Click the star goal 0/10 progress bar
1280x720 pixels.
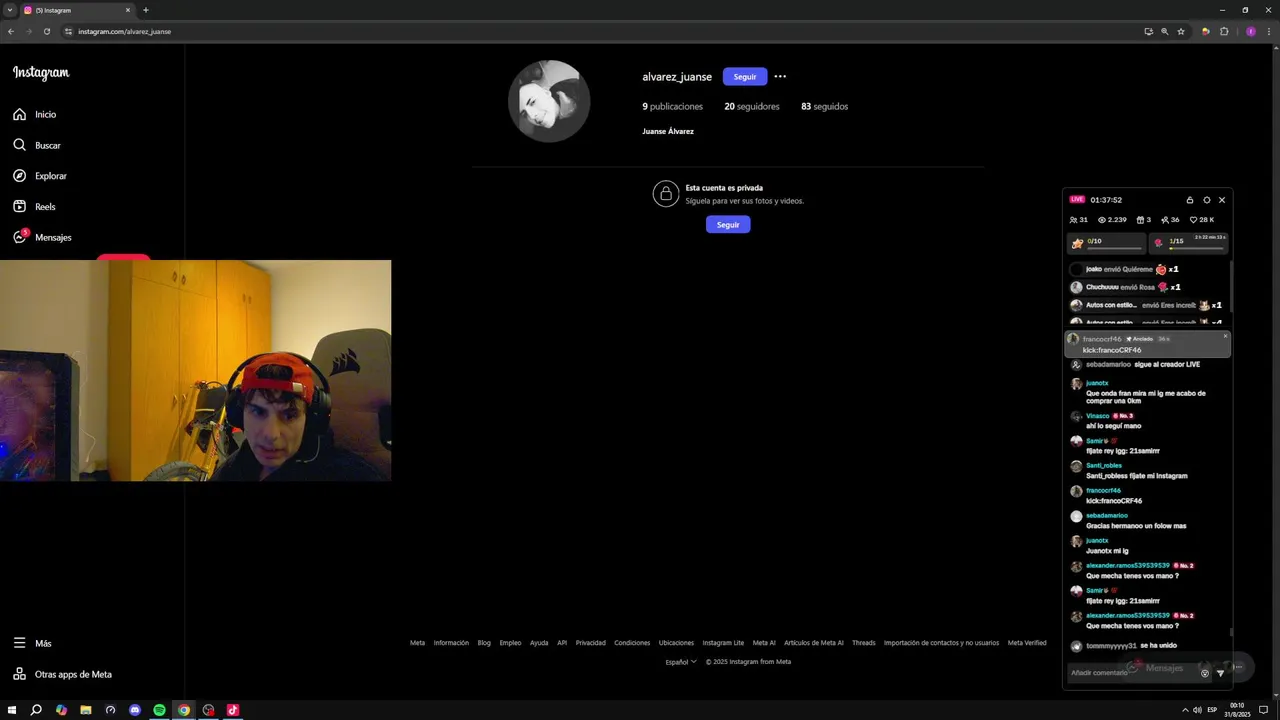pyautogui.click(x=1107, y=243)
